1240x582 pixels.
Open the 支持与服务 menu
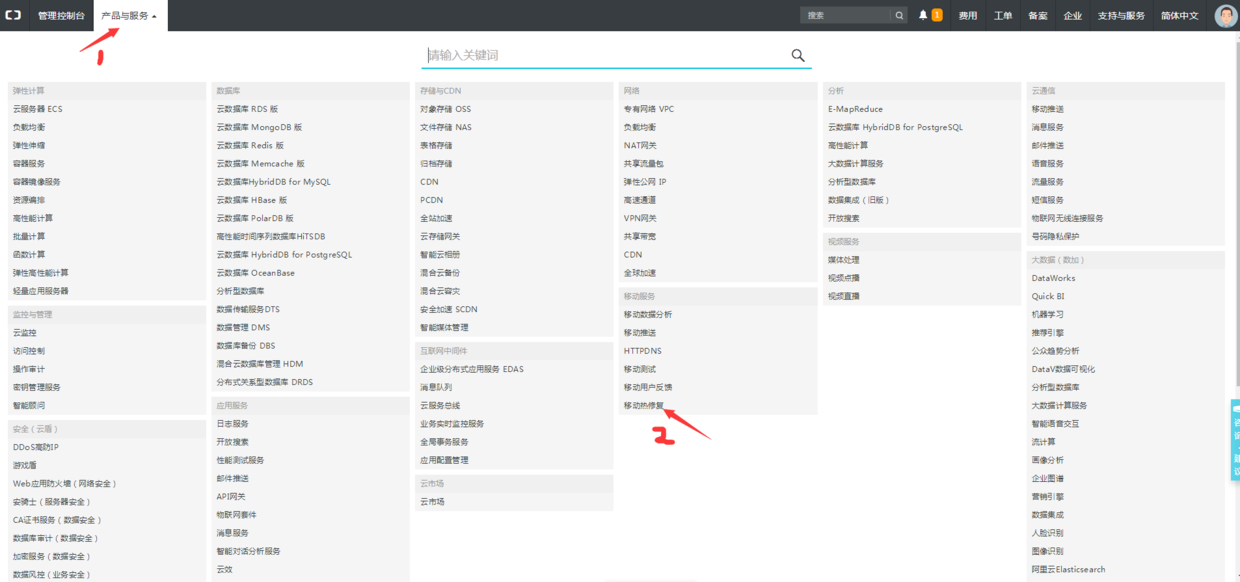pyautogui.click(x=1121, y=16)
